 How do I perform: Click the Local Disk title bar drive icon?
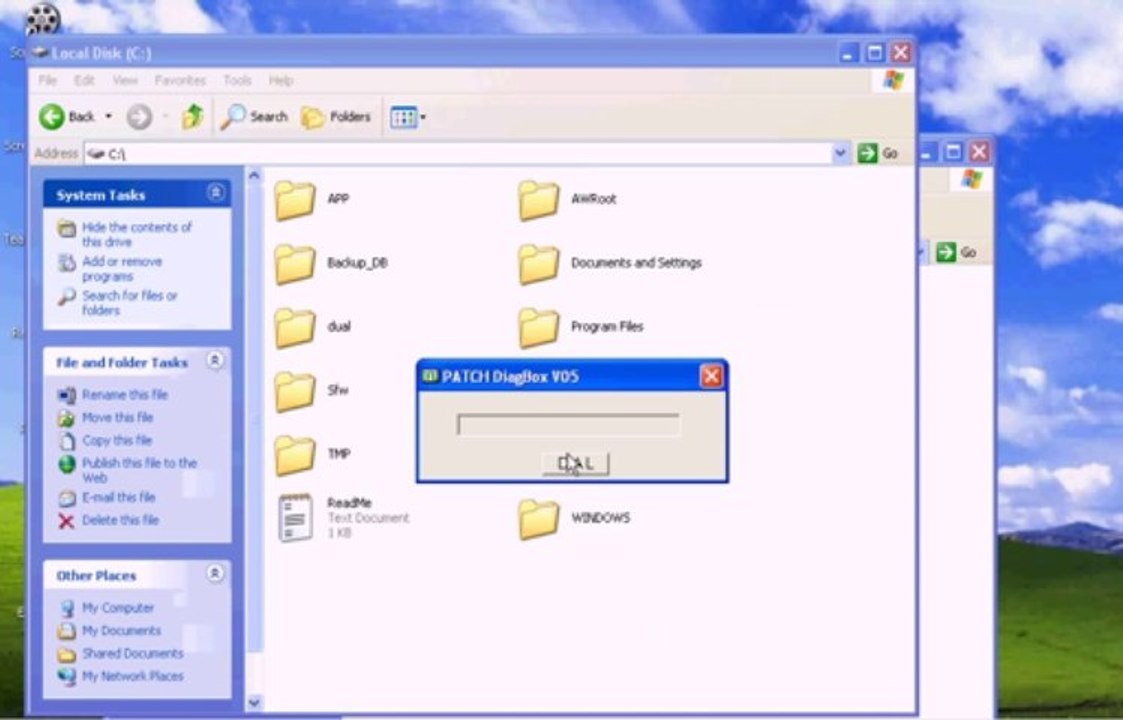[x=40, y=52]
